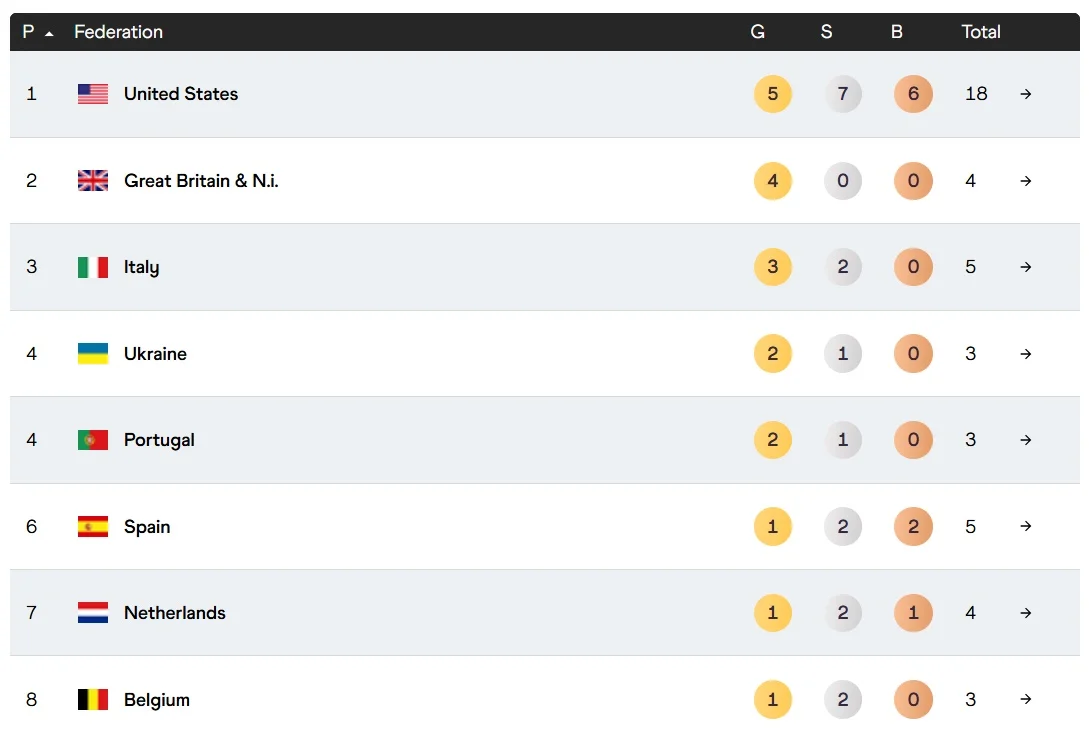This screenshot has width=1089, height=747.
Task: Click the Federation column header
Action: (118, 32)
